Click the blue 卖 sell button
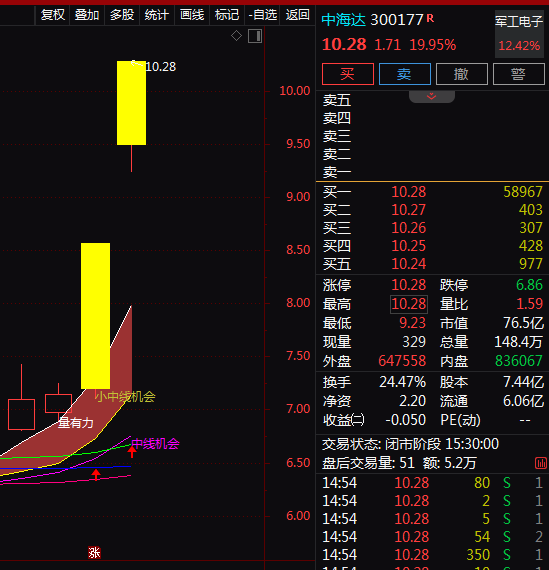The image size is (549, 570). [x=405, y=74]
